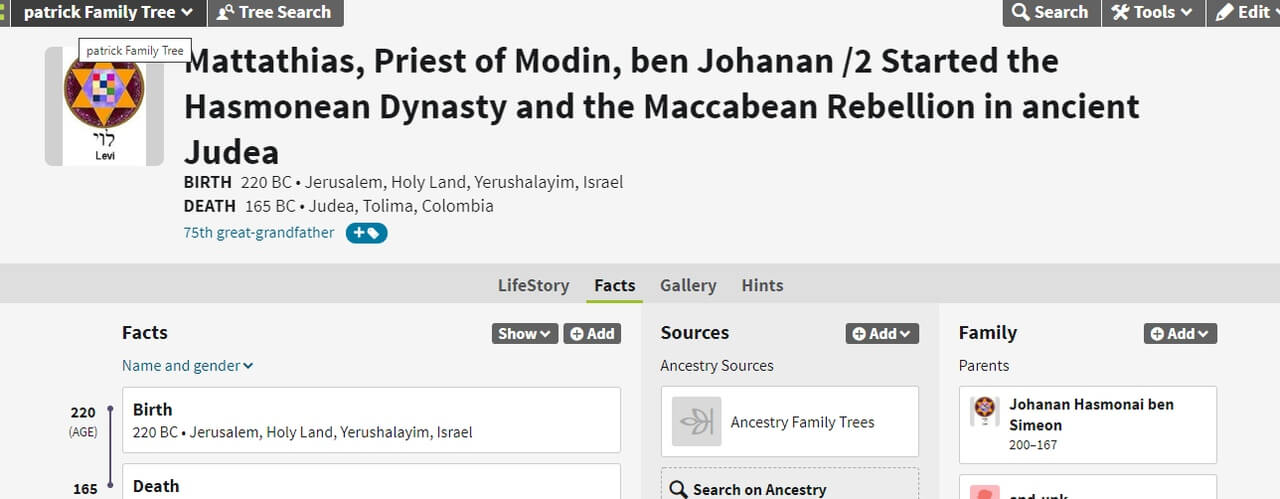
Task: Open the Family Add dropdown
Action: pos(1180,334)
